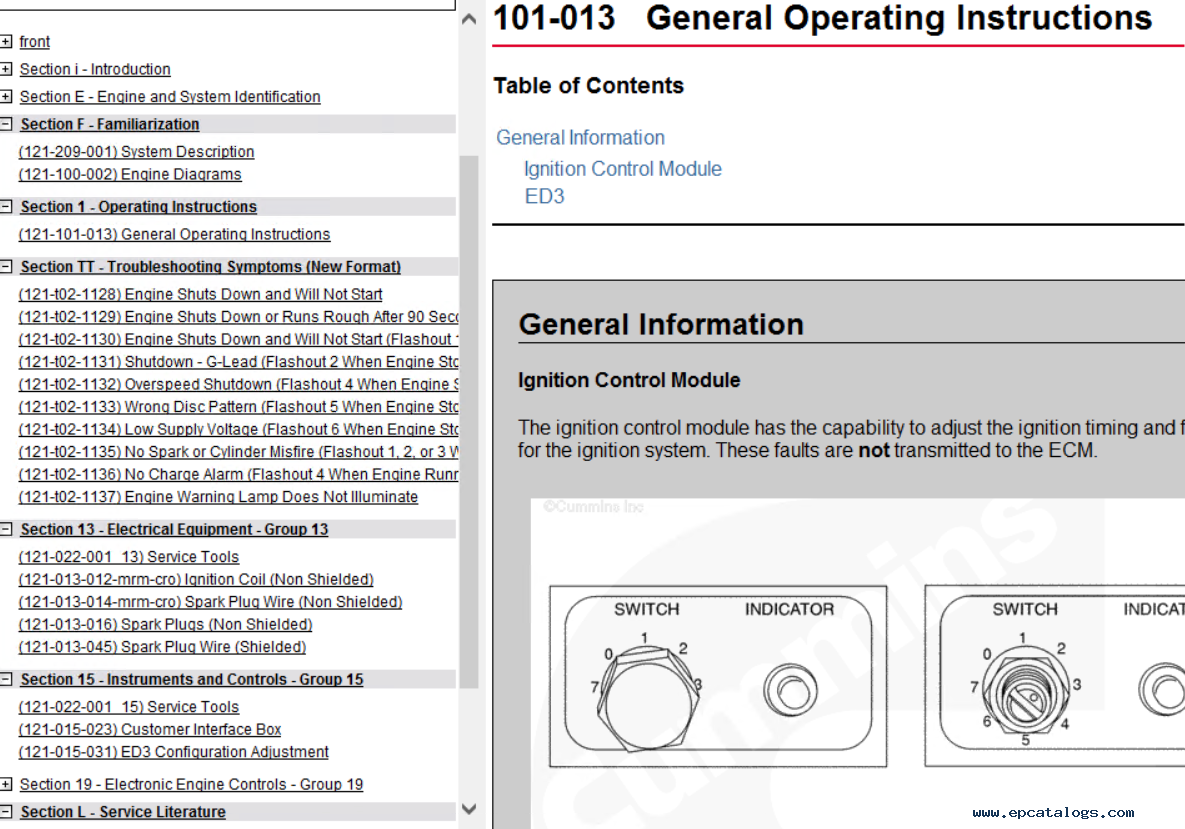Image resolution: width=1185 pixels, height=829 pixels.
Task: Expand the front tree node
Action: click(x=6, y=42)
